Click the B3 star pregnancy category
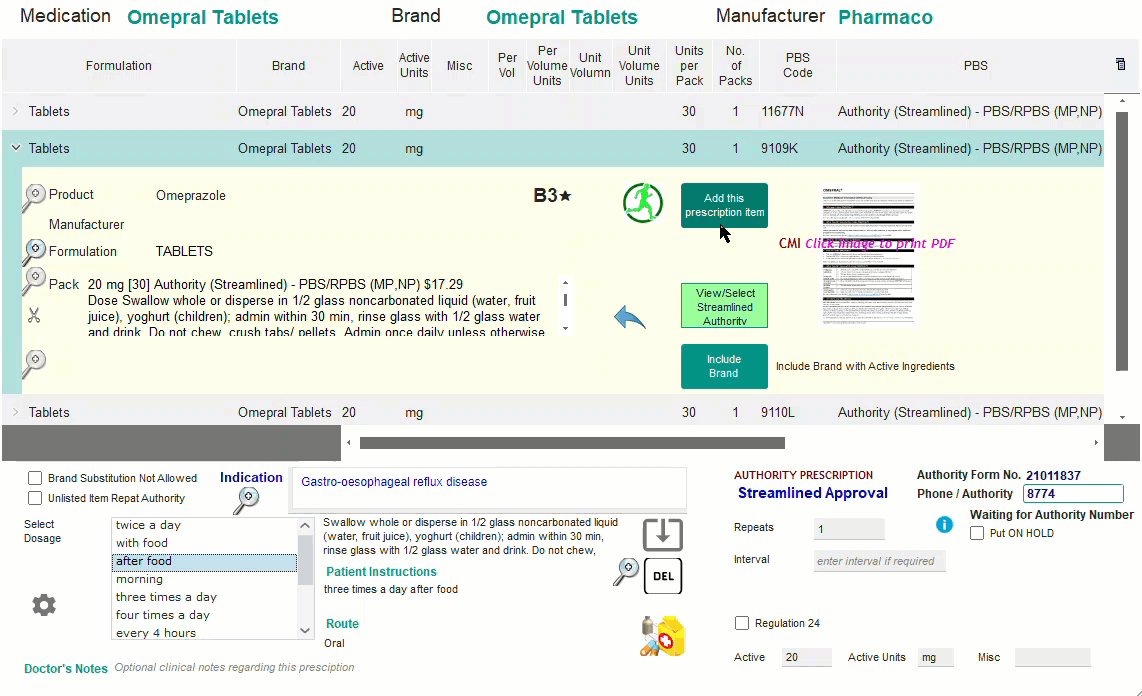 [x=553, y=195]
